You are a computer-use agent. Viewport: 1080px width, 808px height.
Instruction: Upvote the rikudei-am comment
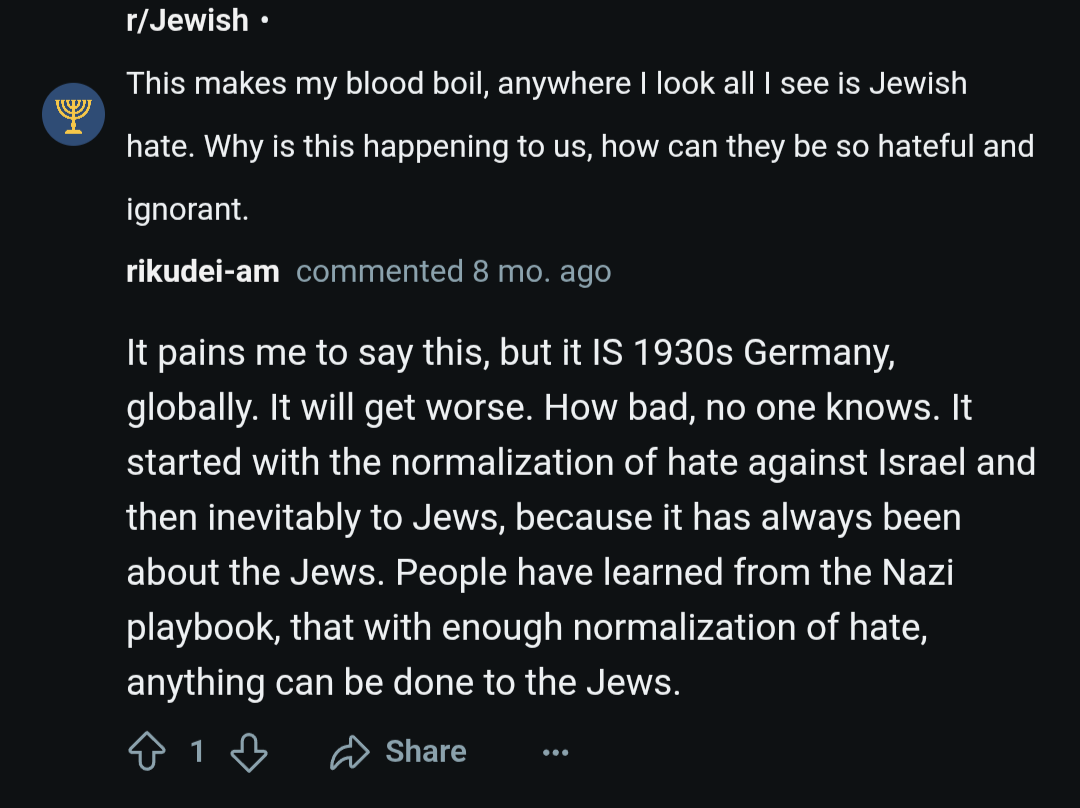pyautogui.click(x=147, y=751)
